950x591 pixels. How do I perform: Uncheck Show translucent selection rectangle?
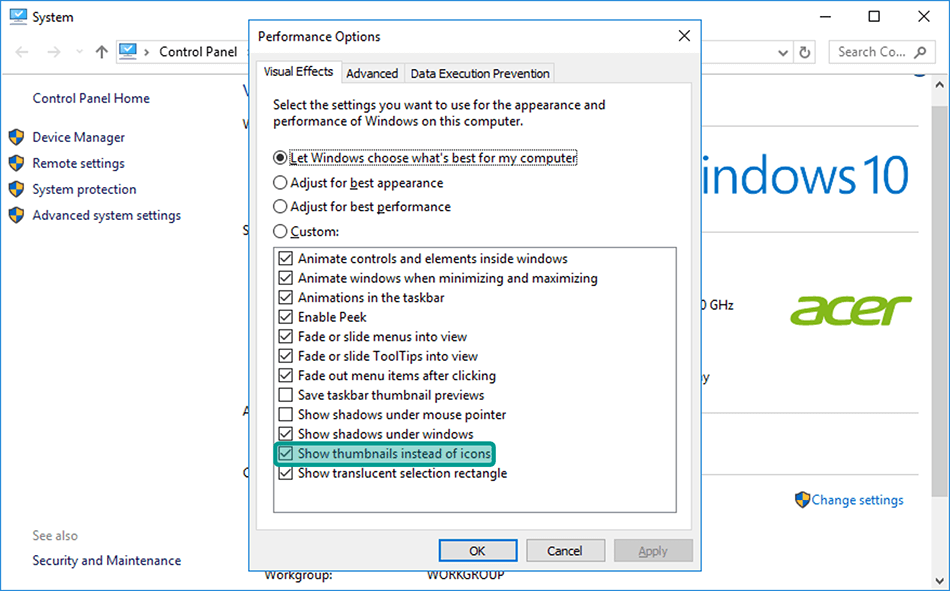pyautogui.click(x=285, y=473)
